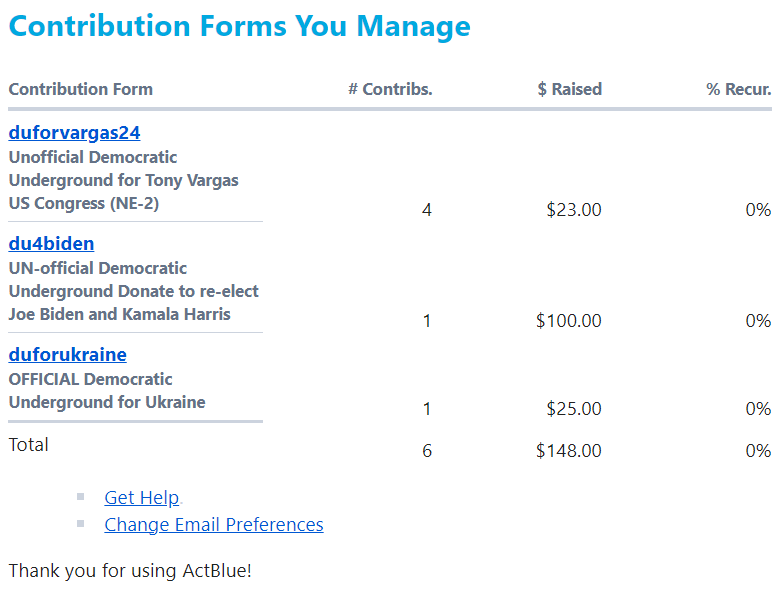780x589 pixels.
Task: Click the # Contribs. column header
Action: click(x=390, y=89)
